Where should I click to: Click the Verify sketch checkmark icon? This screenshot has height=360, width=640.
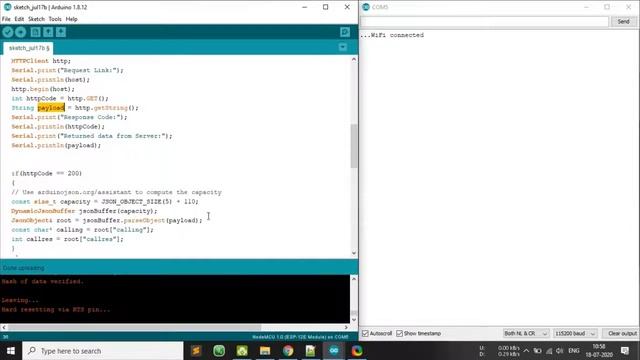point(8,32)
